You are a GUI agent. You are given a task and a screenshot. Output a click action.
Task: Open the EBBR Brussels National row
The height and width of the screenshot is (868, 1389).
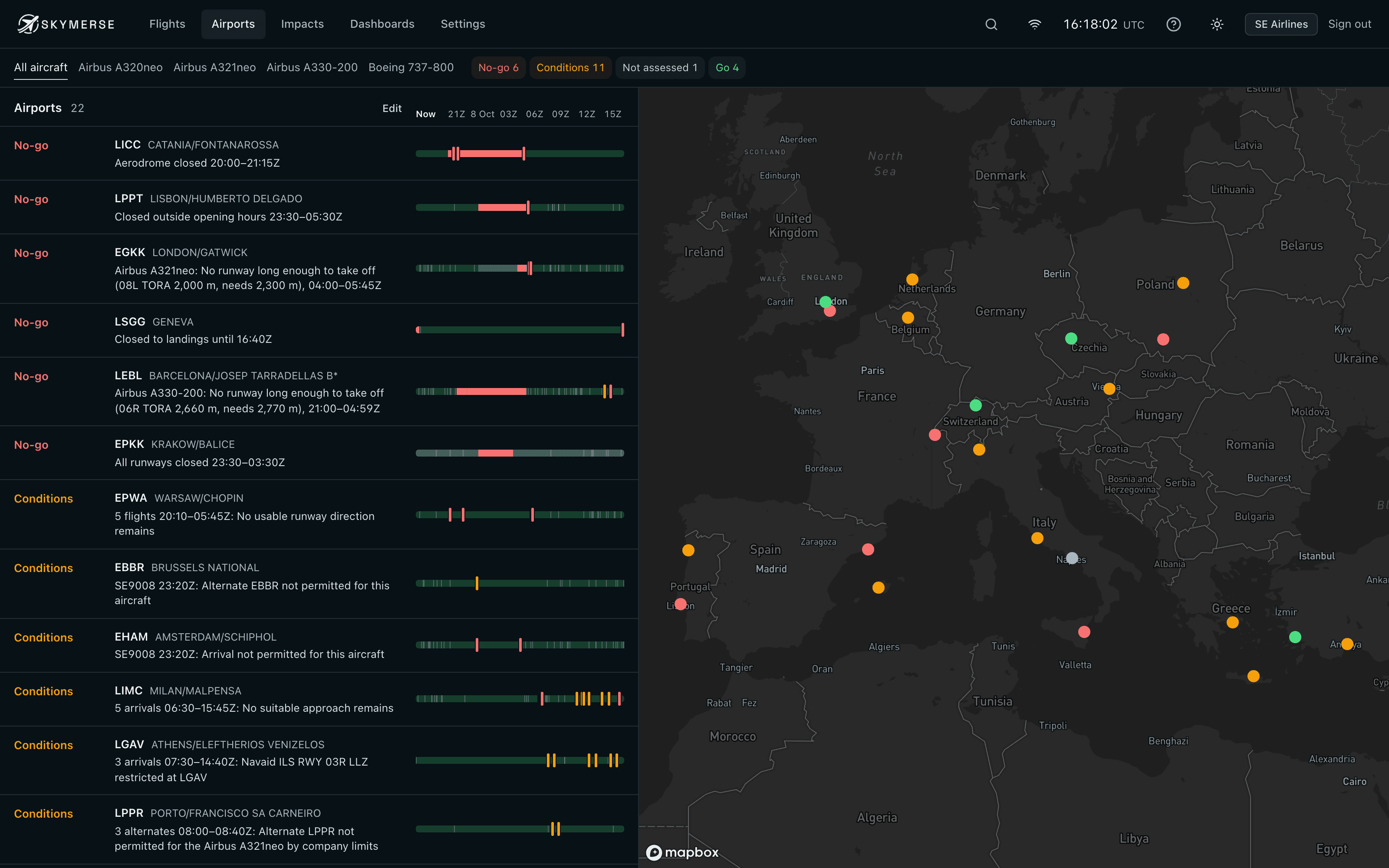[x=319, y=584]
